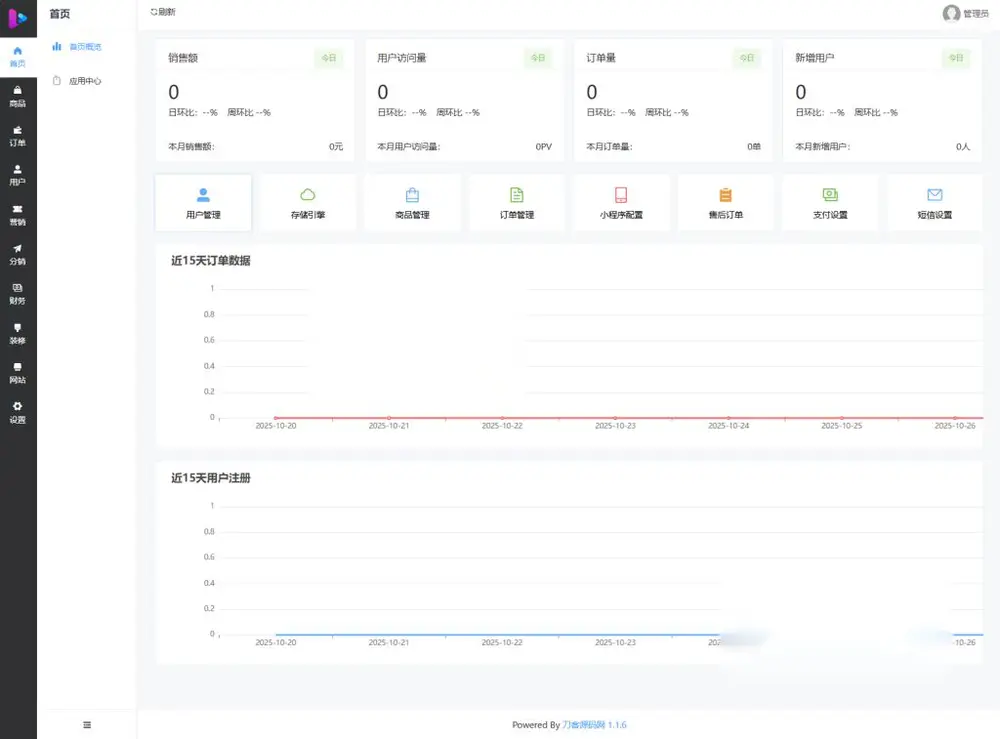Click the 近15天订单数据 chart title
The height and width of the screenshot is (739, 1000).
210,261
